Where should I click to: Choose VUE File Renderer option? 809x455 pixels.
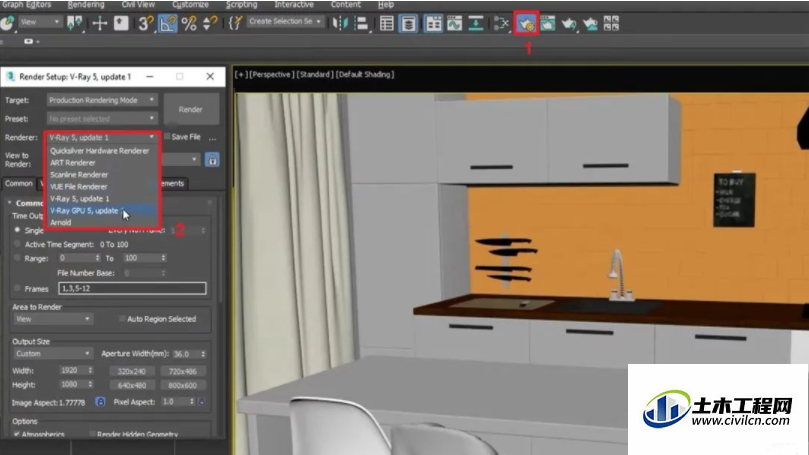[x=102, y=186]
